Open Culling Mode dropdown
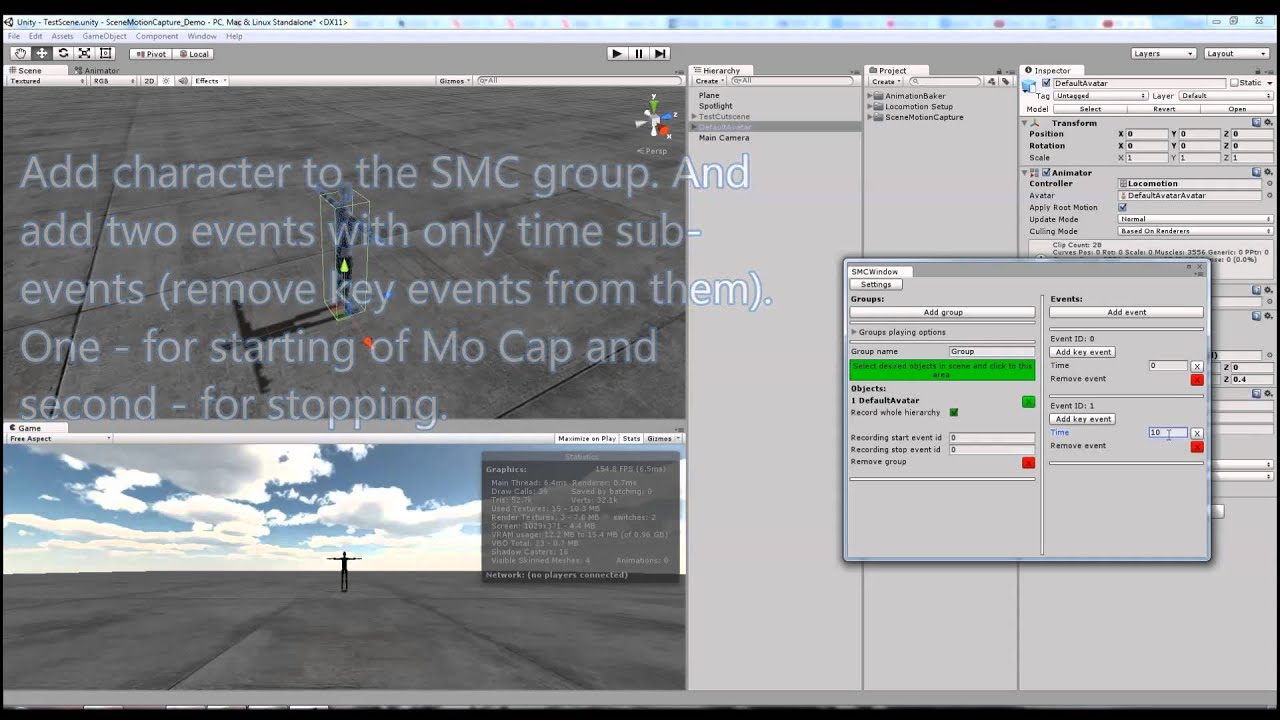This screenshot has width=1280, height=720. 1195,231
